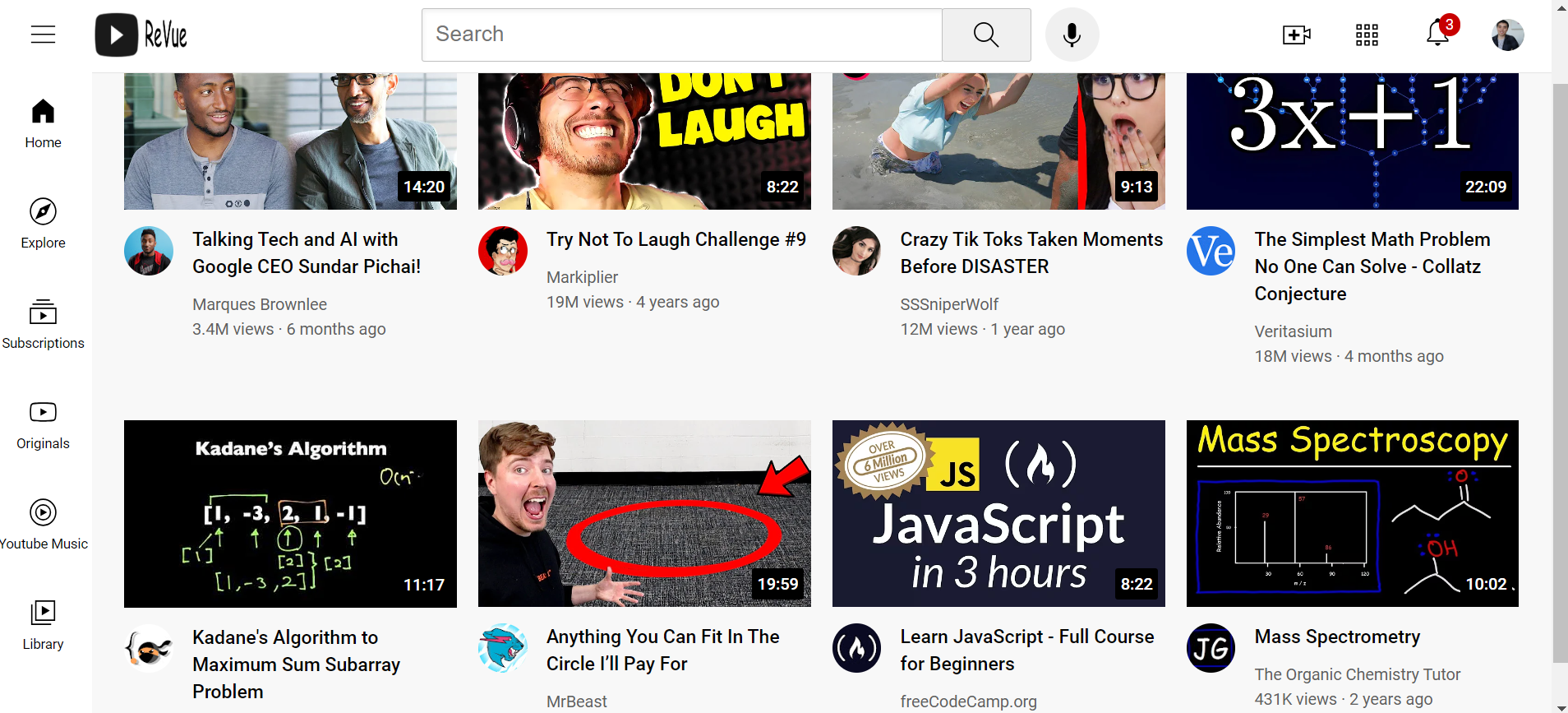Open title Mass Spectrometry
This screenshot has width=1568, height=713.
coord(1337,637)
